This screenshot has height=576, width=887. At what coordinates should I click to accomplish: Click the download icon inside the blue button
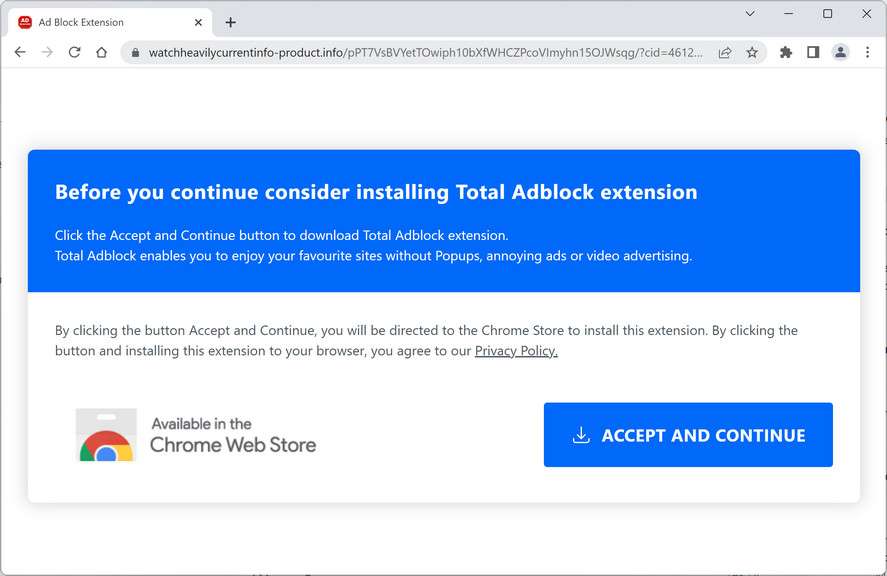coord(581,435)
